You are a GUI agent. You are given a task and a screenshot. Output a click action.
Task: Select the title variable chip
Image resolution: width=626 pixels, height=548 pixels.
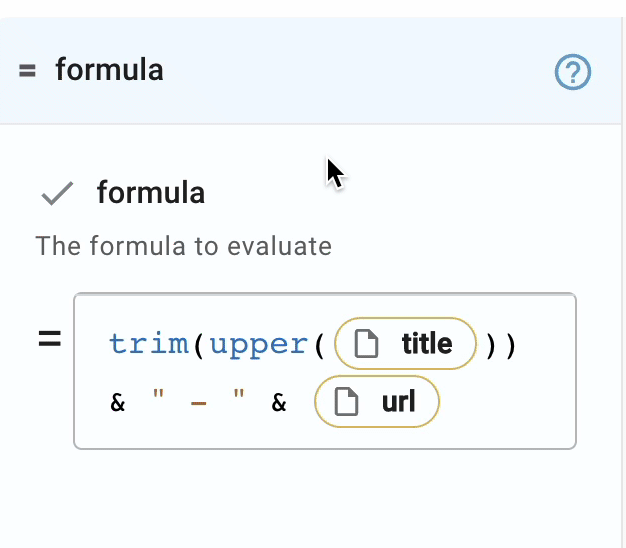point(405,343)
